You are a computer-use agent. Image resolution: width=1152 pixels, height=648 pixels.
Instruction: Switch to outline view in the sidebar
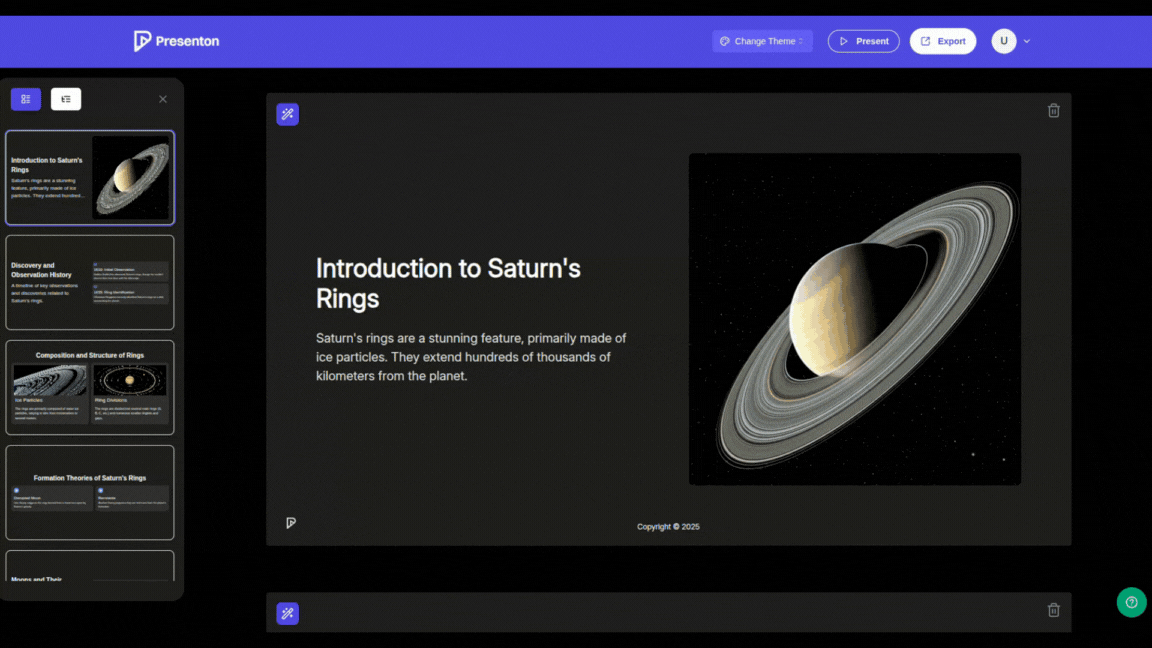click(x=65, y=98)
